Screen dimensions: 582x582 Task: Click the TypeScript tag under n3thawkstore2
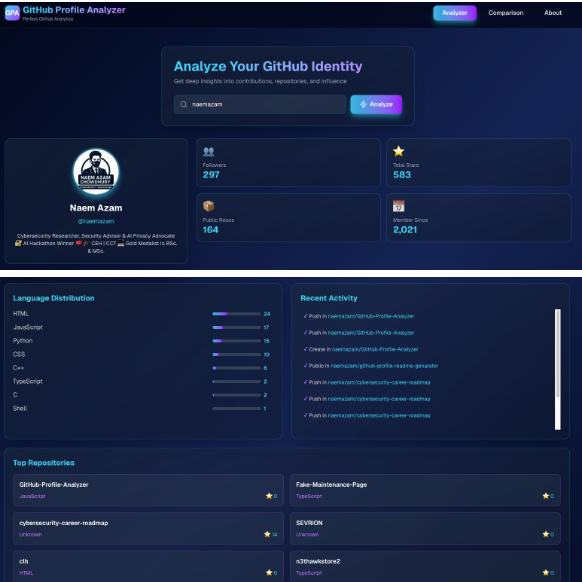pyautogui.click(x=309, y=573)
